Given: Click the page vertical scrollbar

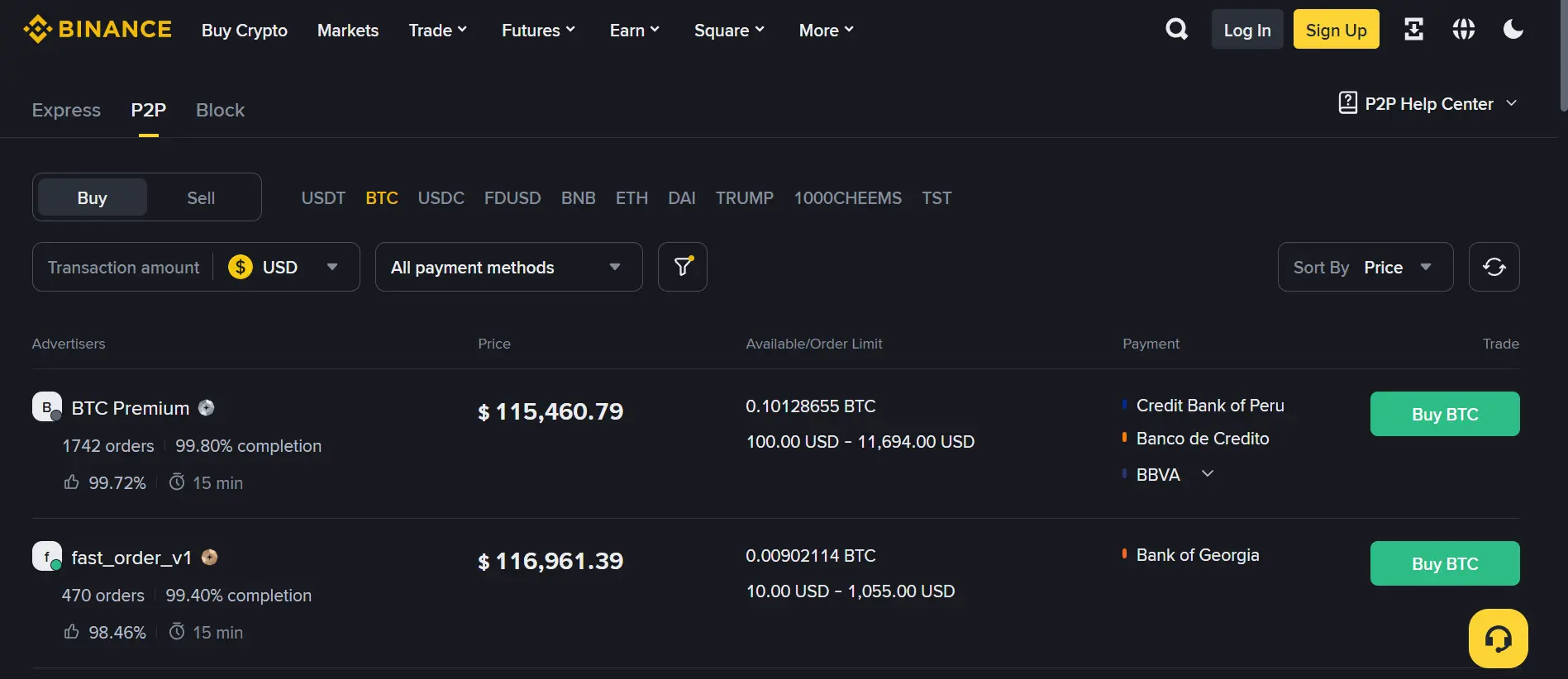Looking at the screenshot, I should point(1563,56).
